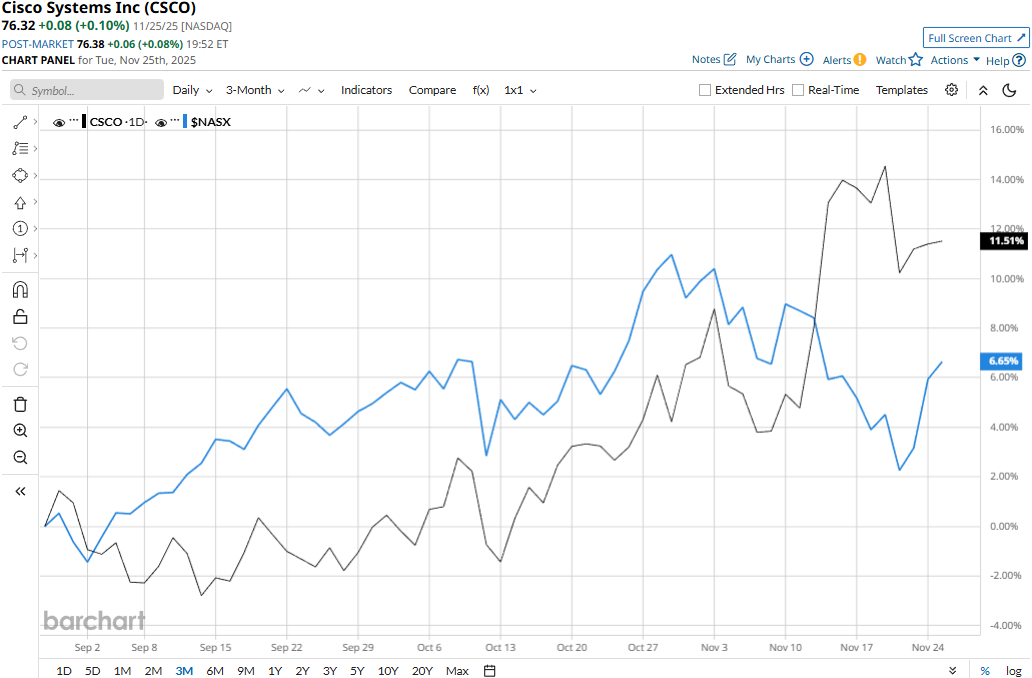Open Notes editor icon

(x=730, y=59)
